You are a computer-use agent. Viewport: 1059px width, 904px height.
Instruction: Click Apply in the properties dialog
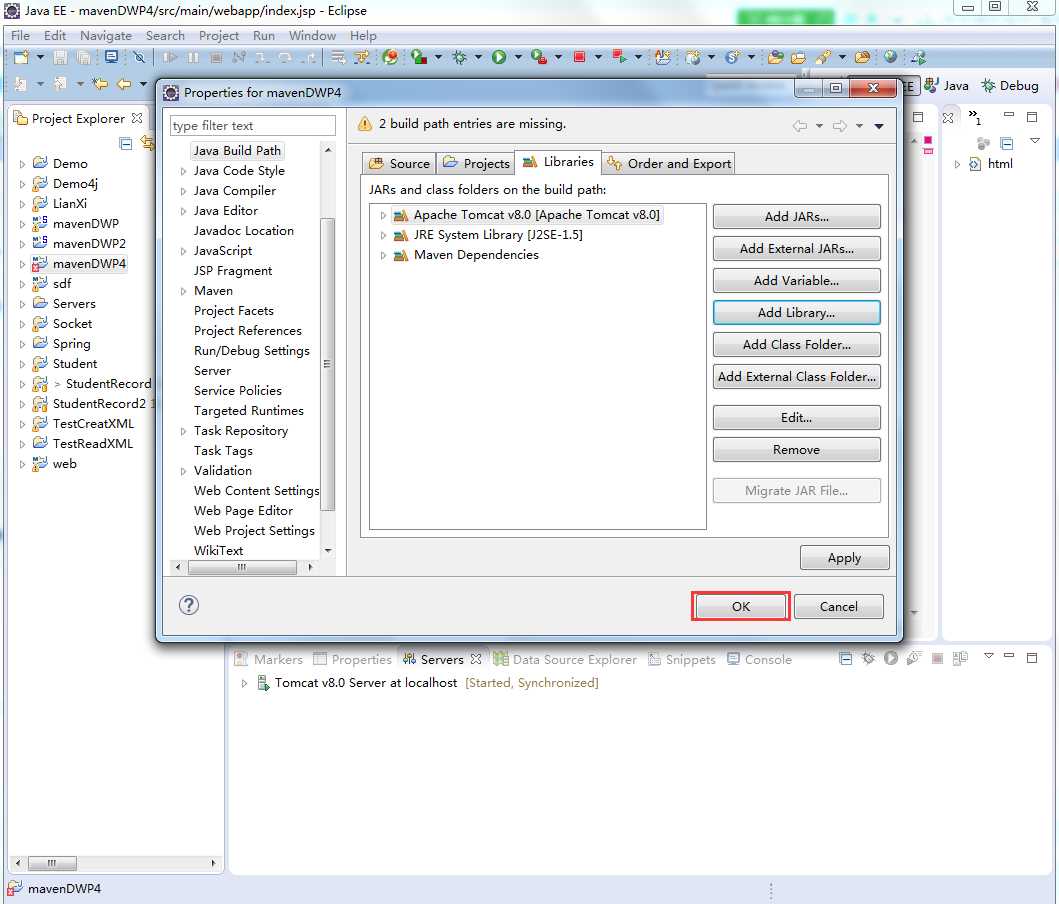[x=844, y=558]
